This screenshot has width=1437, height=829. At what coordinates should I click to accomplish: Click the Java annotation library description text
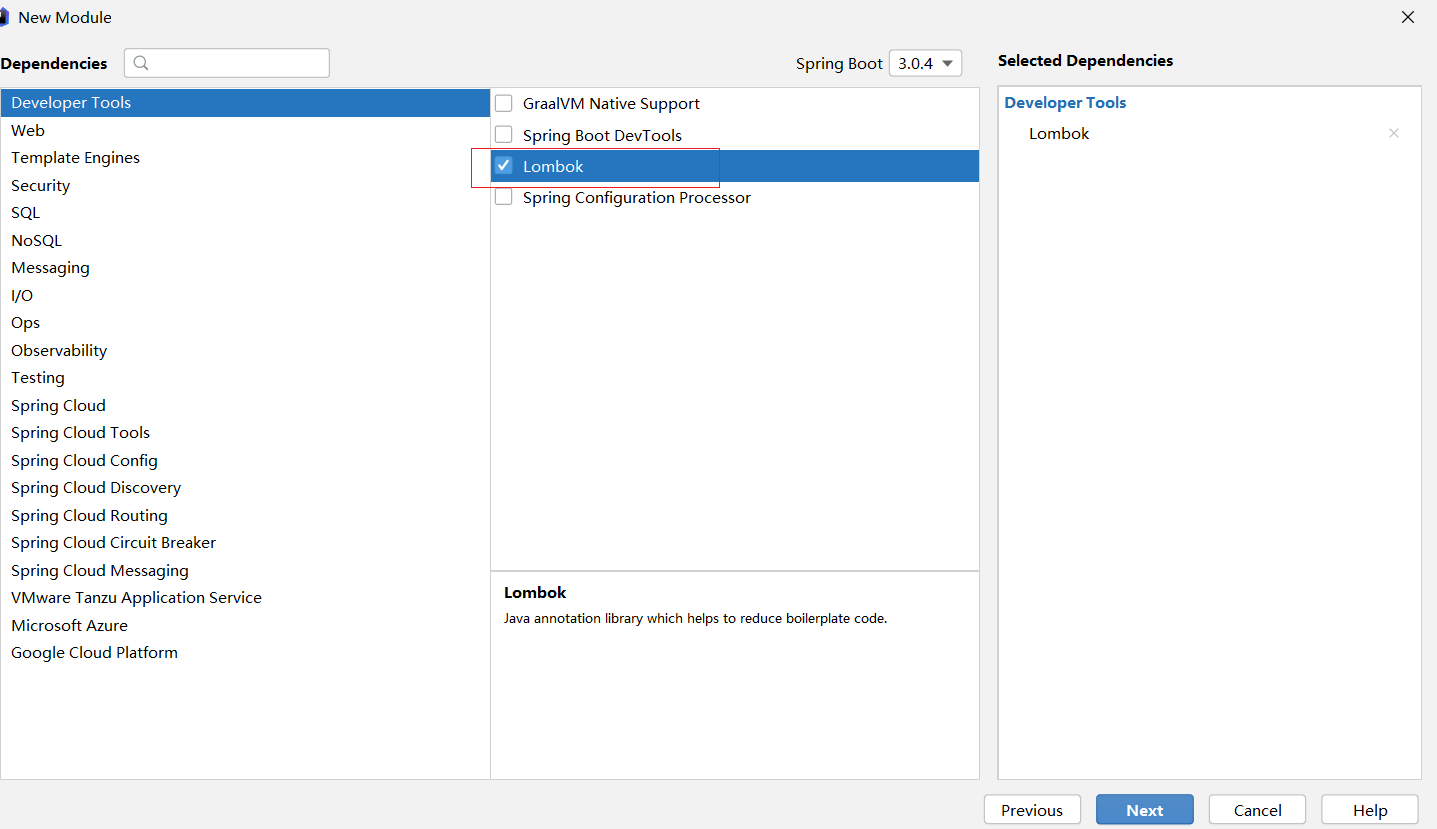[696, 619]
